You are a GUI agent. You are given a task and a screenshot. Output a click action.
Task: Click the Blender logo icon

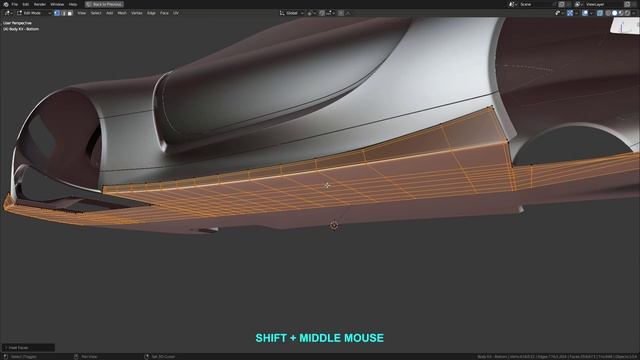pyautogui.click(x=6, y=4)
